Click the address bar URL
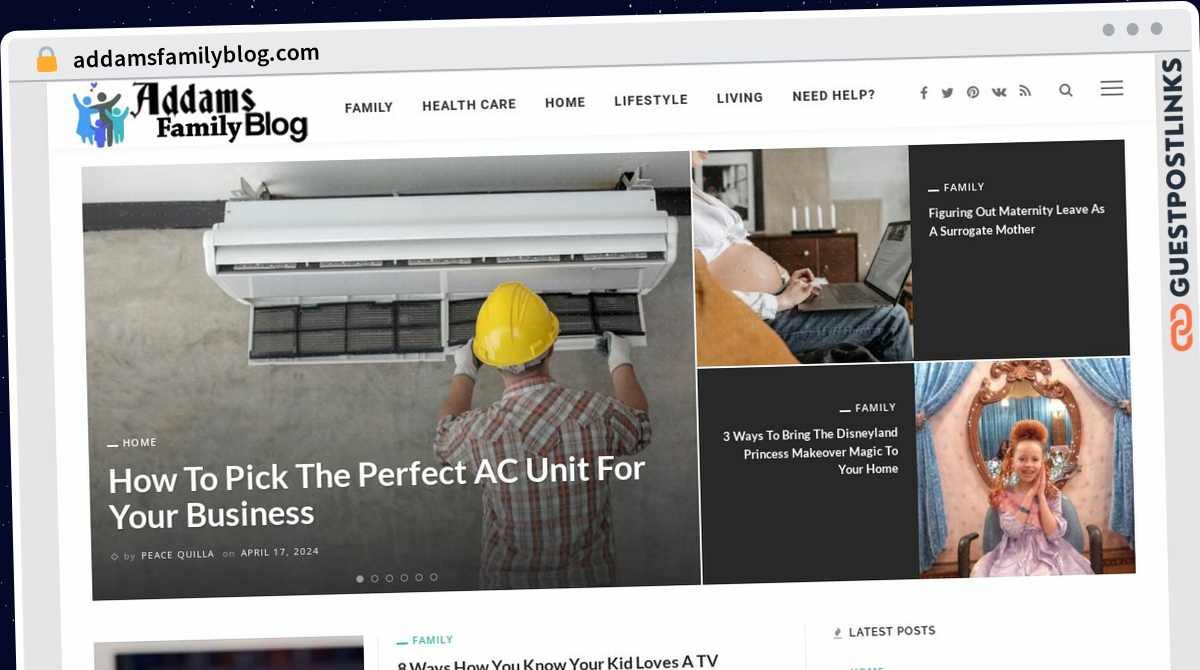1200x670 pixels. (196, 56)
